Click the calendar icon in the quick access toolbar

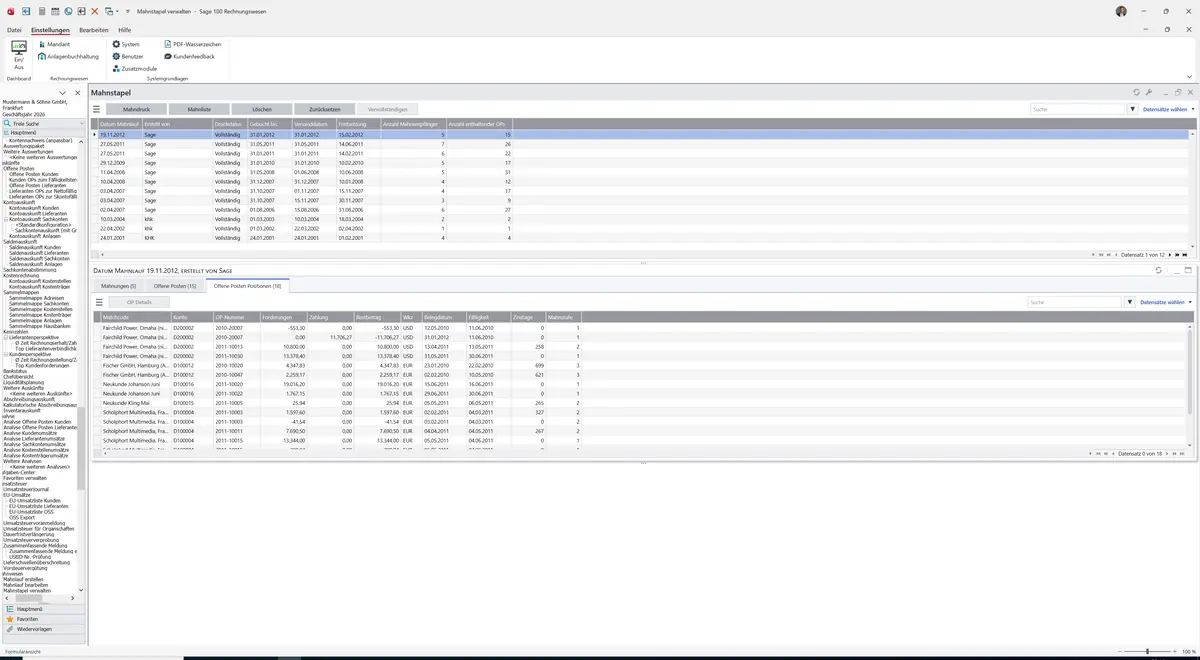pyautogui.click(x=54, y=11)
